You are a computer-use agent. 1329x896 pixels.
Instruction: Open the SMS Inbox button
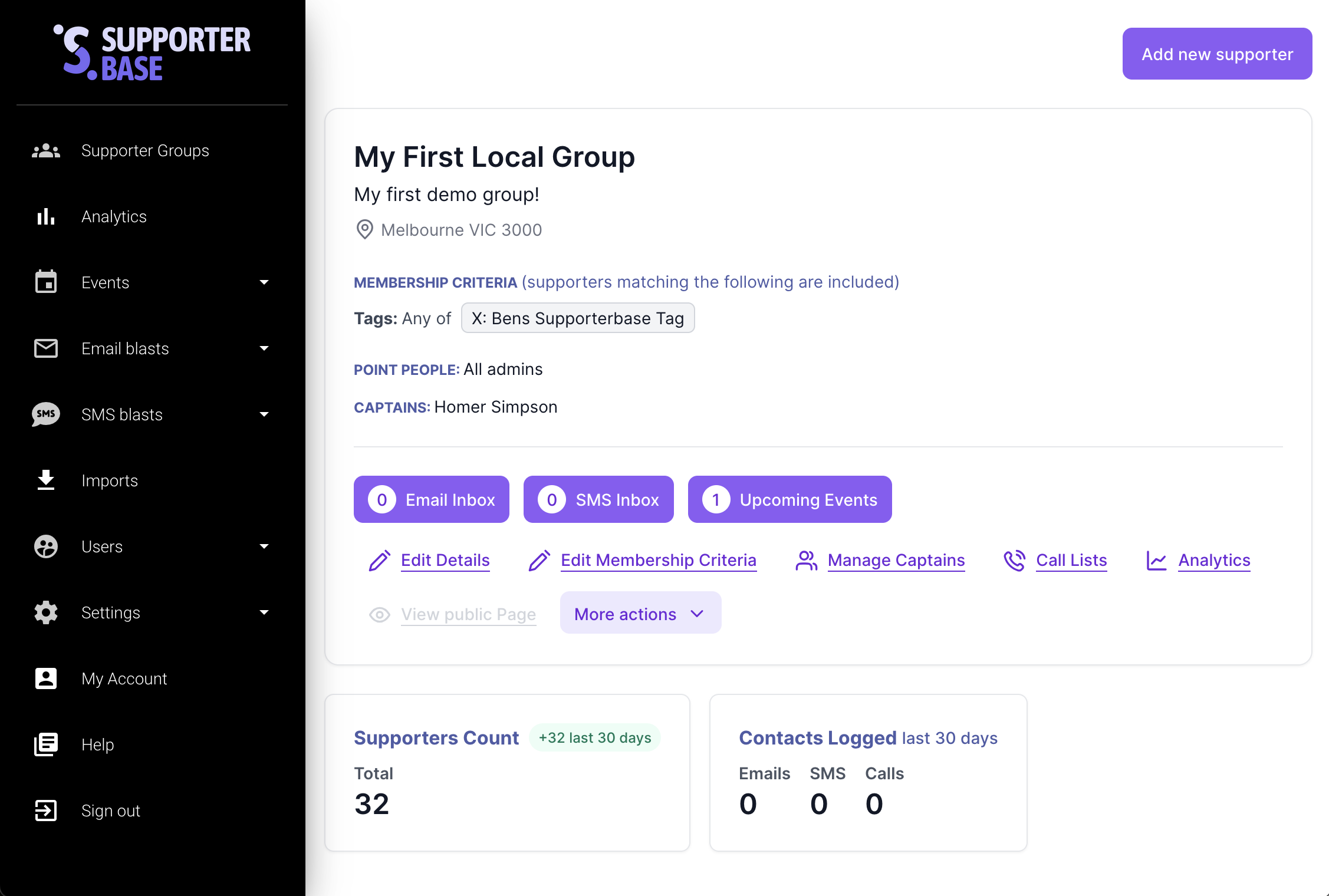[x=598, y=499]
